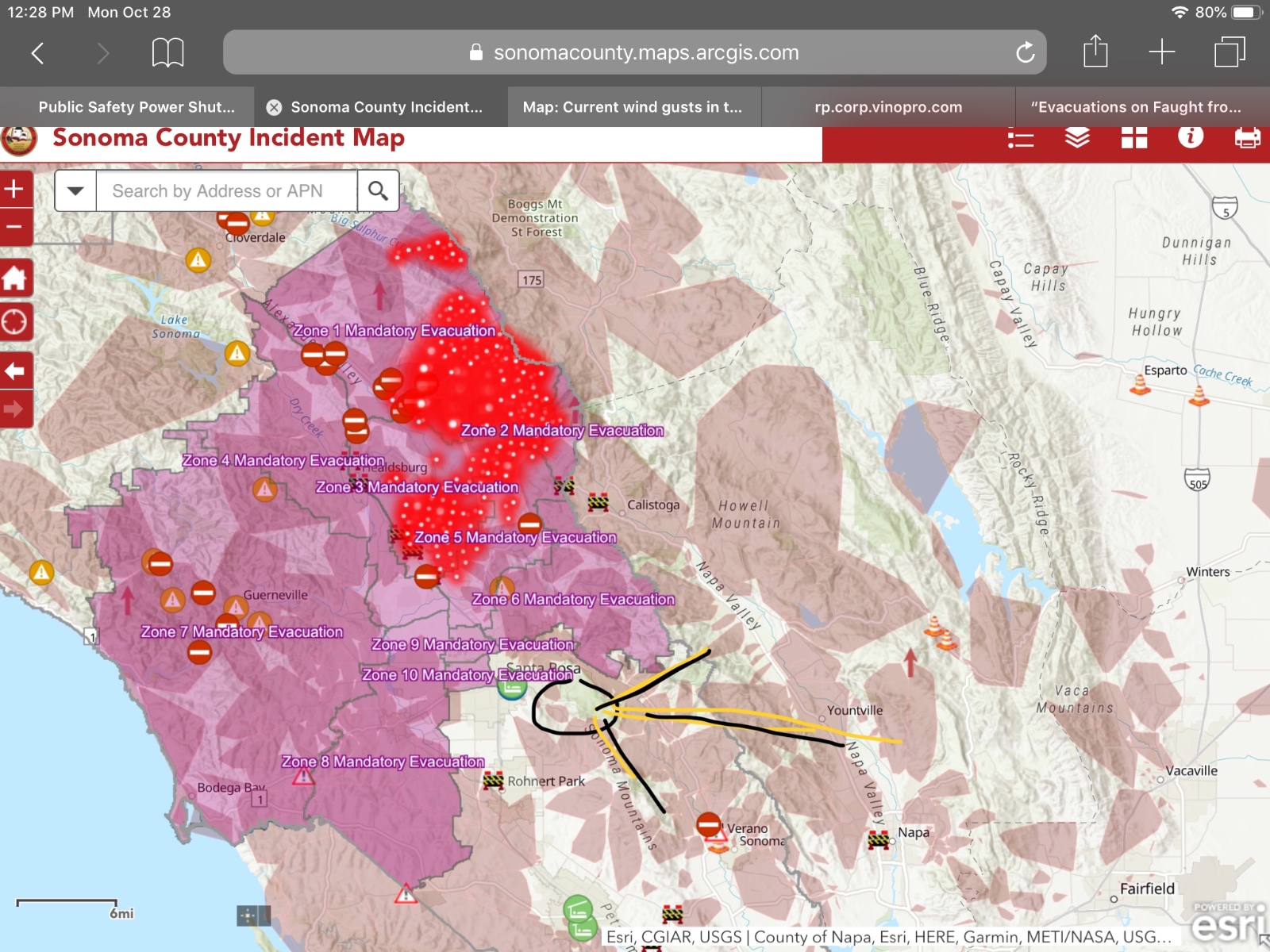Open the basemap gallery
This screenshot has width=1270, height=952.
point(1133,138)
